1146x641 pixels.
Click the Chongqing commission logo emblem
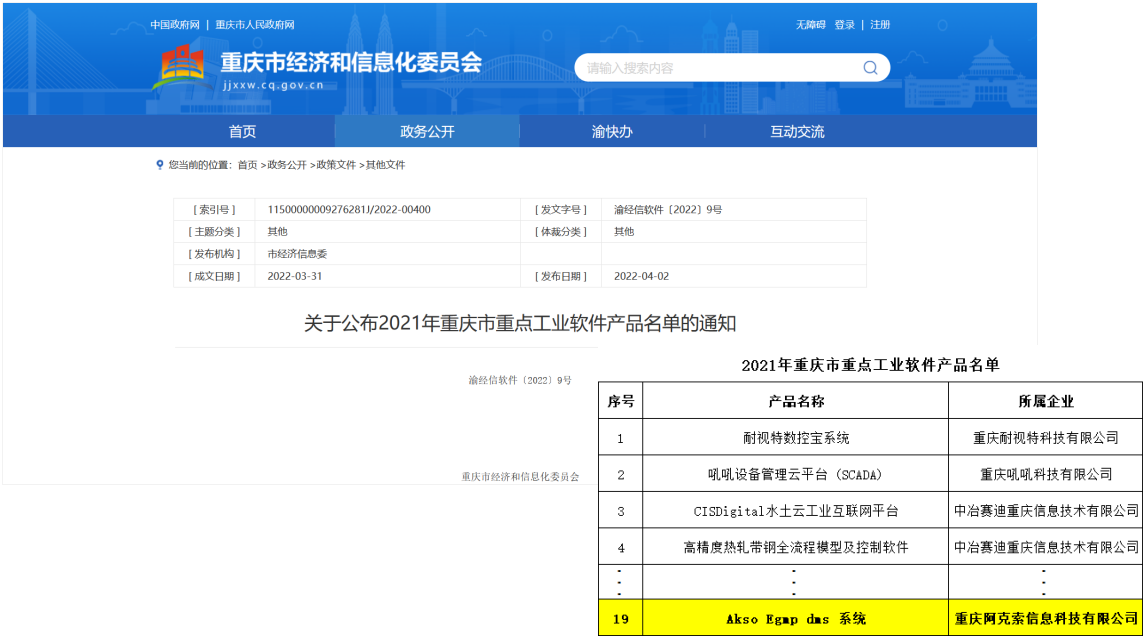[182, 69]
